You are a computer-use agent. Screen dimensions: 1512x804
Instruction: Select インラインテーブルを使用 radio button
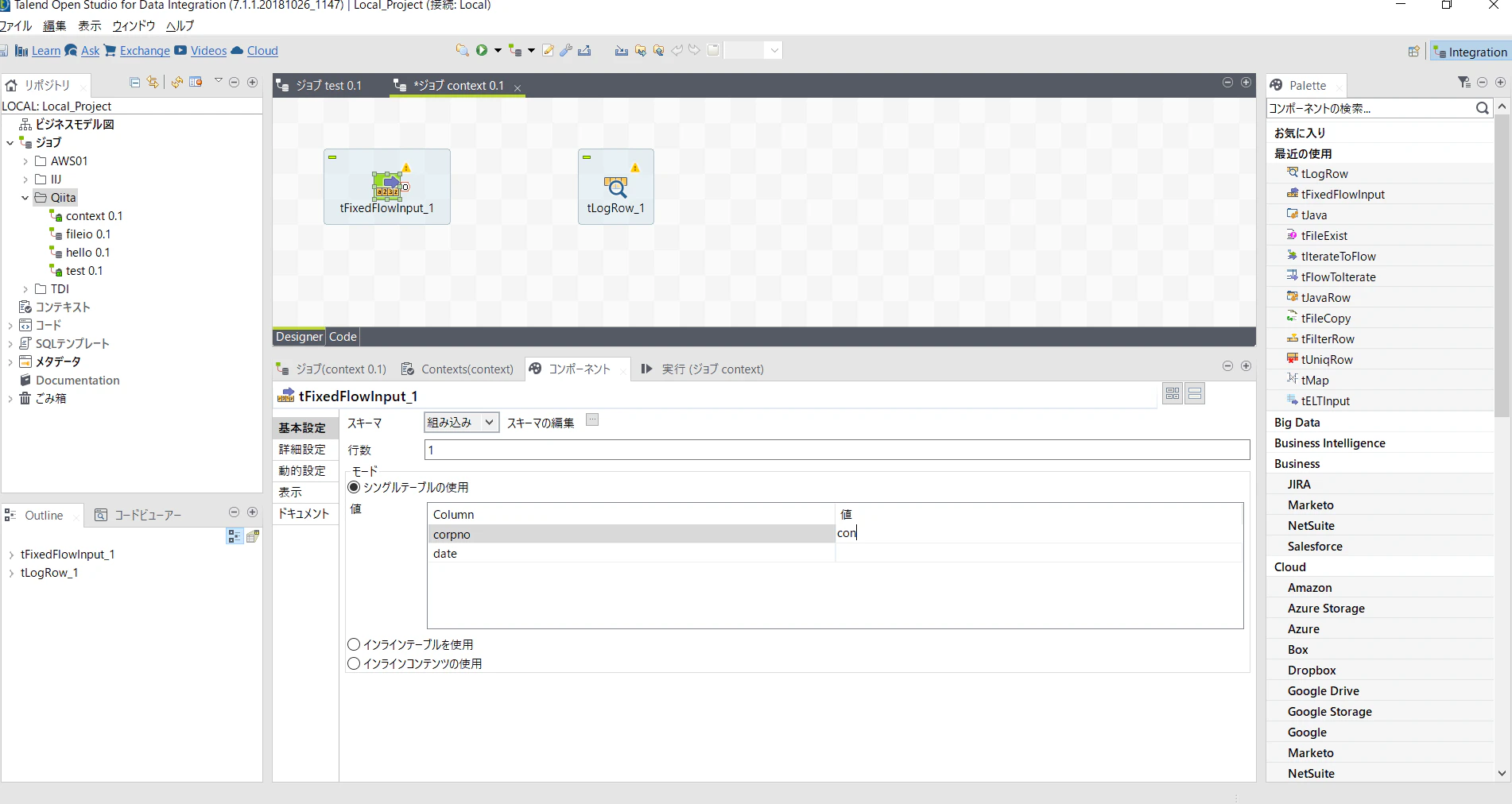click(354, 644)
